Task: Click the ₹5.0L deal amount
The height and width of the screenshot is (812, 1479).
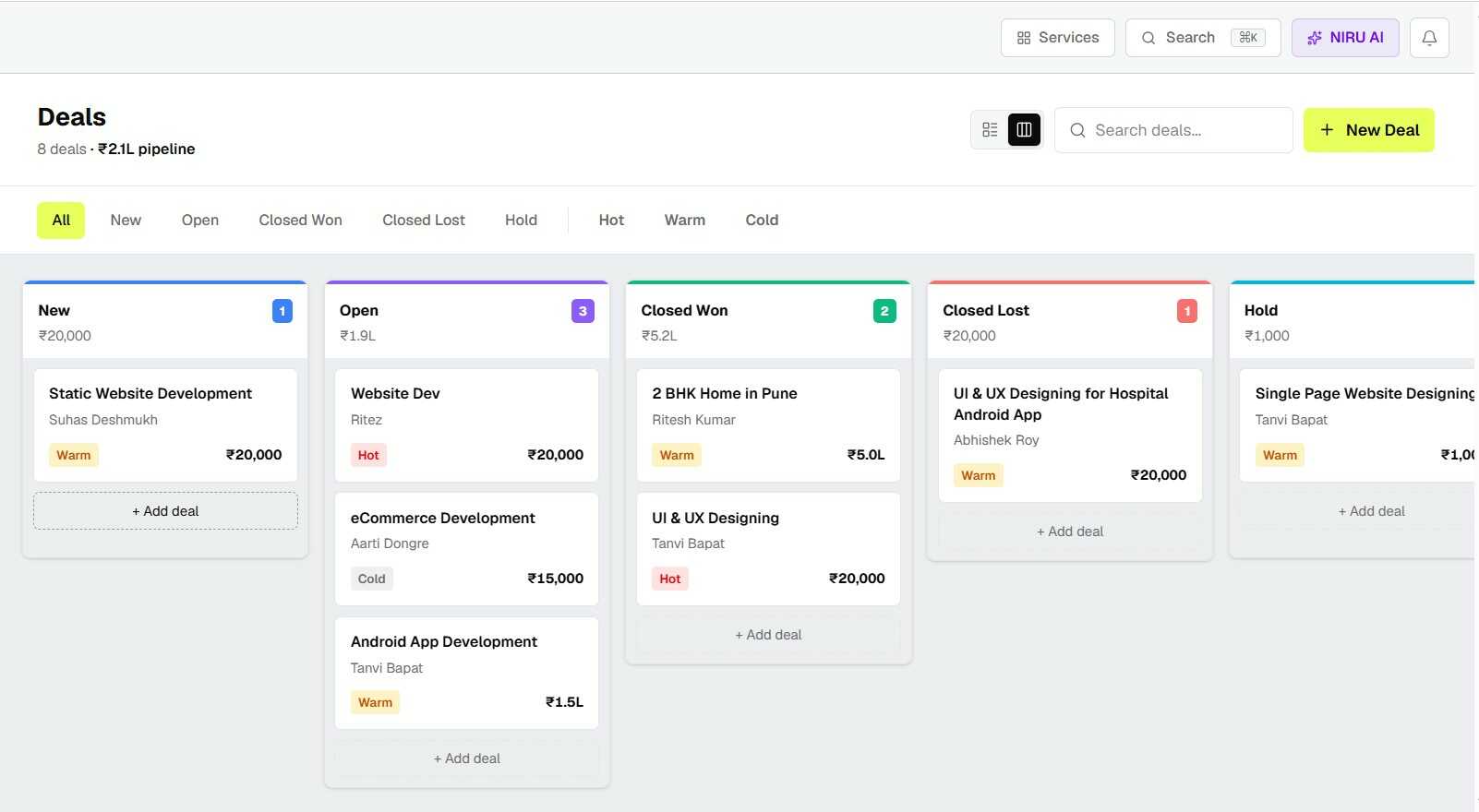Action: pyautogui.click(x=866, y=455)
